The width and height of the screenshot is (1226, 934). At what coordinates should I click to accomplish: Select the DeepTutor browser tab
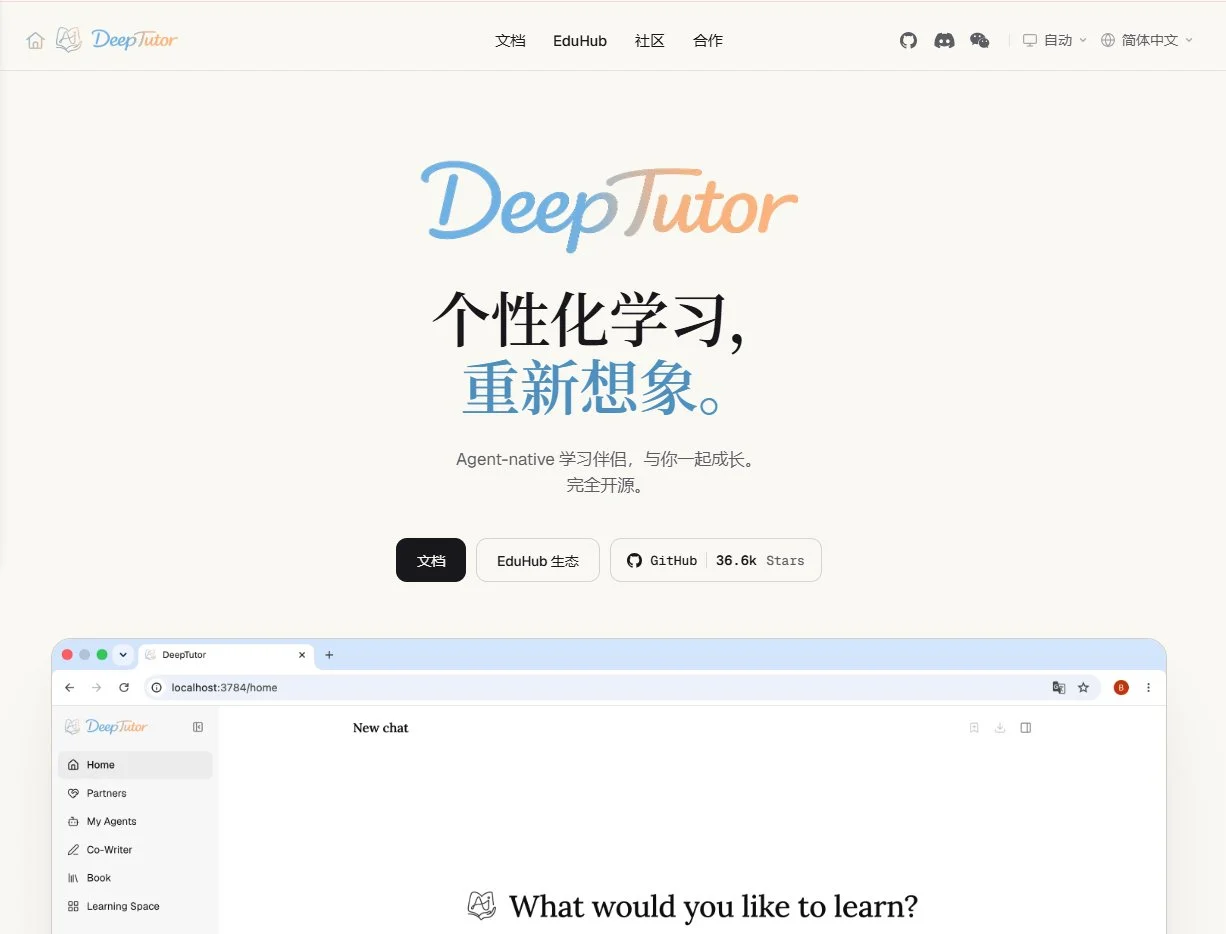point(226,655)
